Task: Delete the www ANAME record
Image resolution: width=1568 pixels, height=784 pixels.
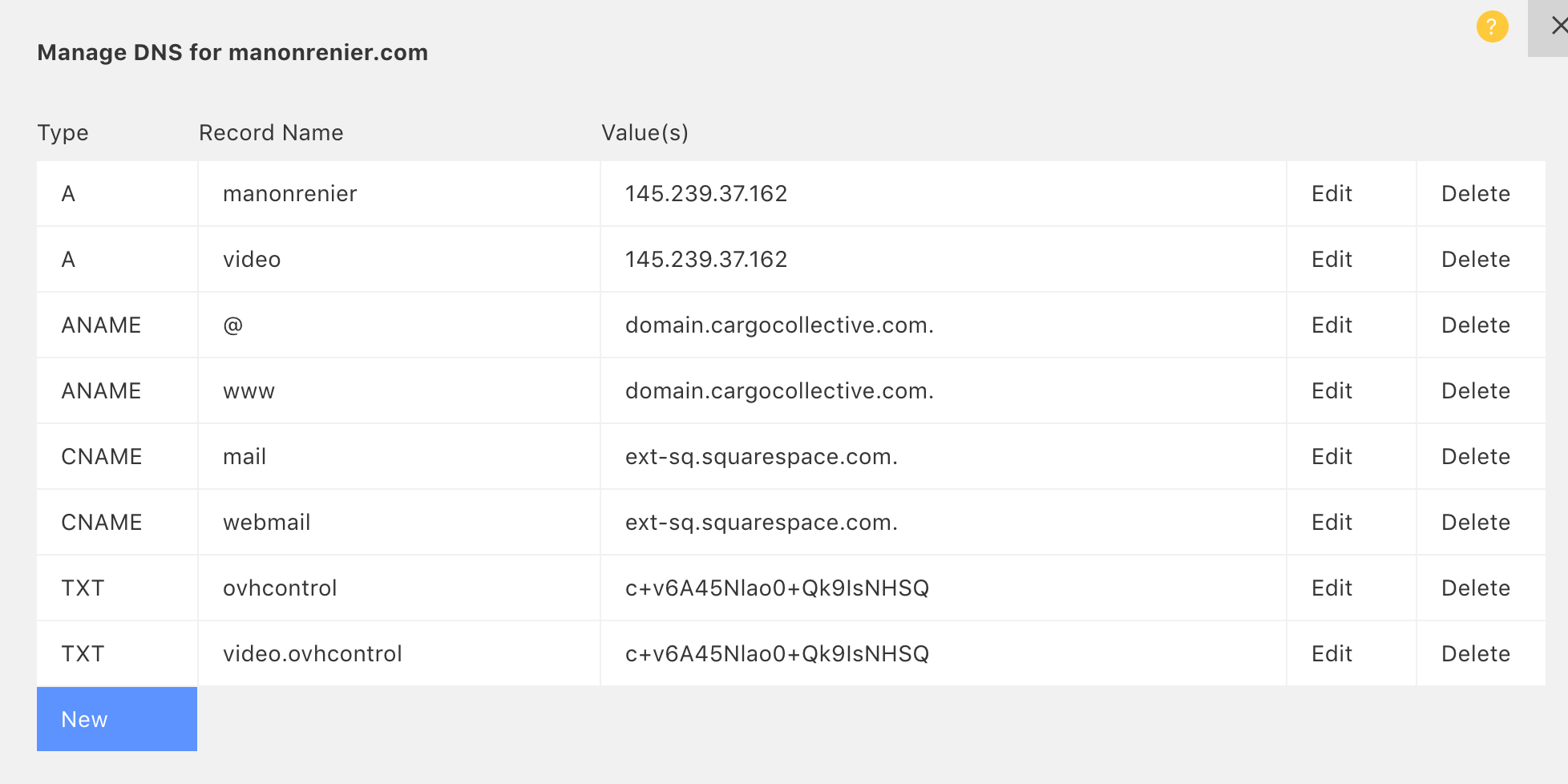Action: click(x=1475, y=391)
